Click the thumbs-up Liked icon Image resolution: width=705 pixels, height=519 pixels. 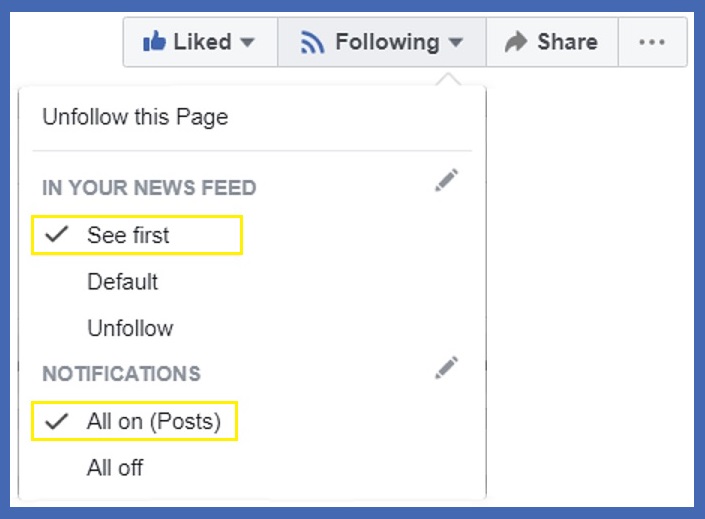154,42
